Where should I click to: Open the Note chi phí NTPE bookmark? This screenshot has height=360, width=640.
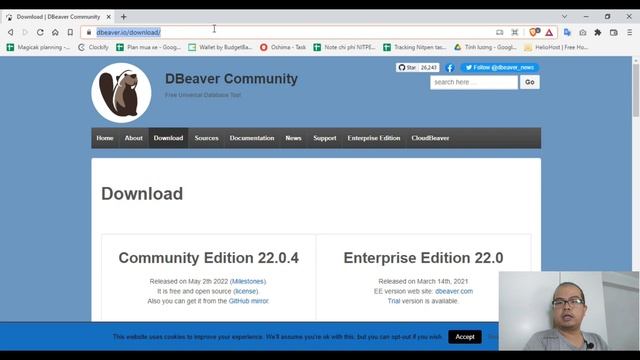[x=344, y=47]
